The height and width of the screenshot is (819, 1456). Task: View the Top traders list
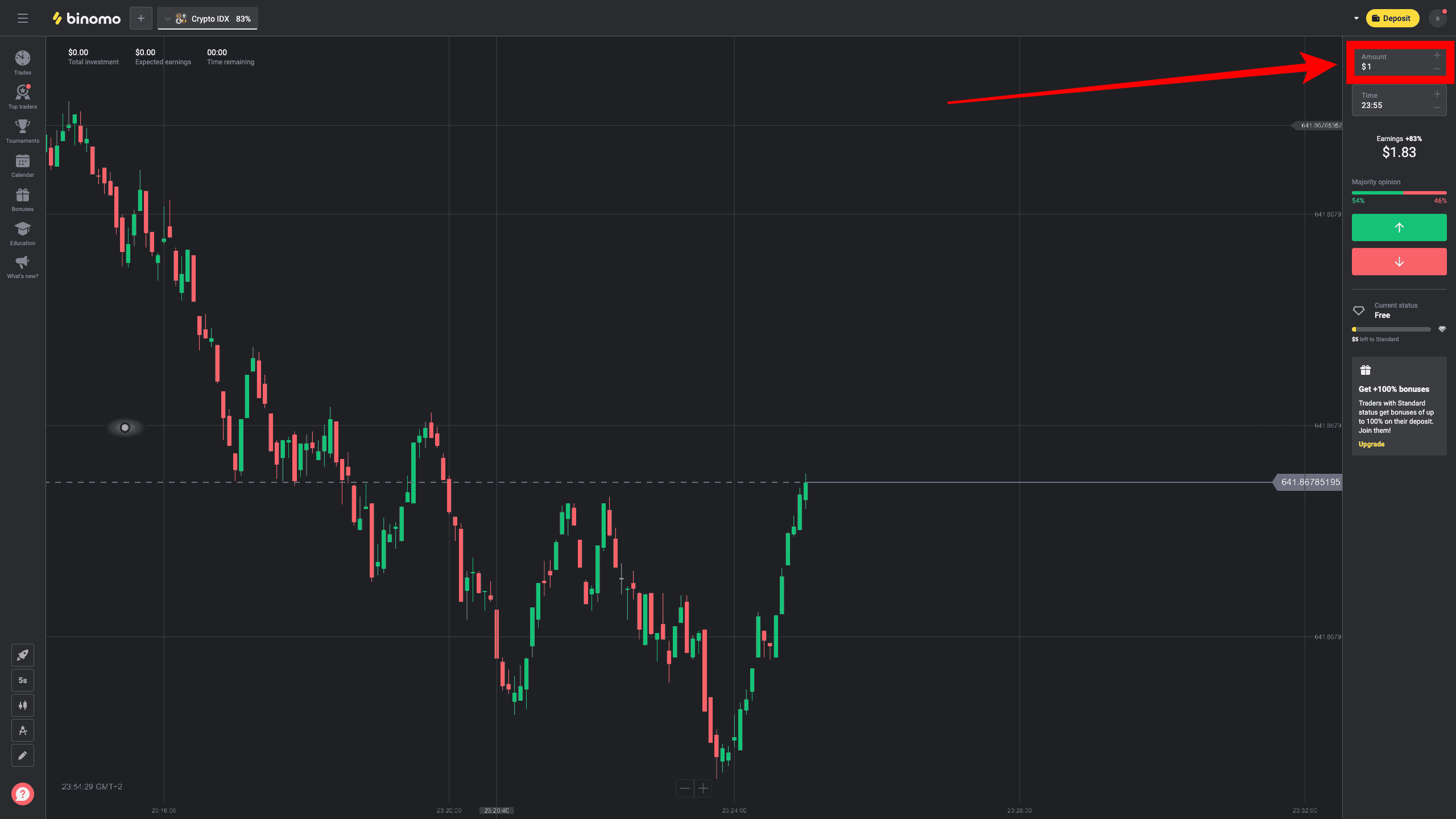[x=22, y=96]
